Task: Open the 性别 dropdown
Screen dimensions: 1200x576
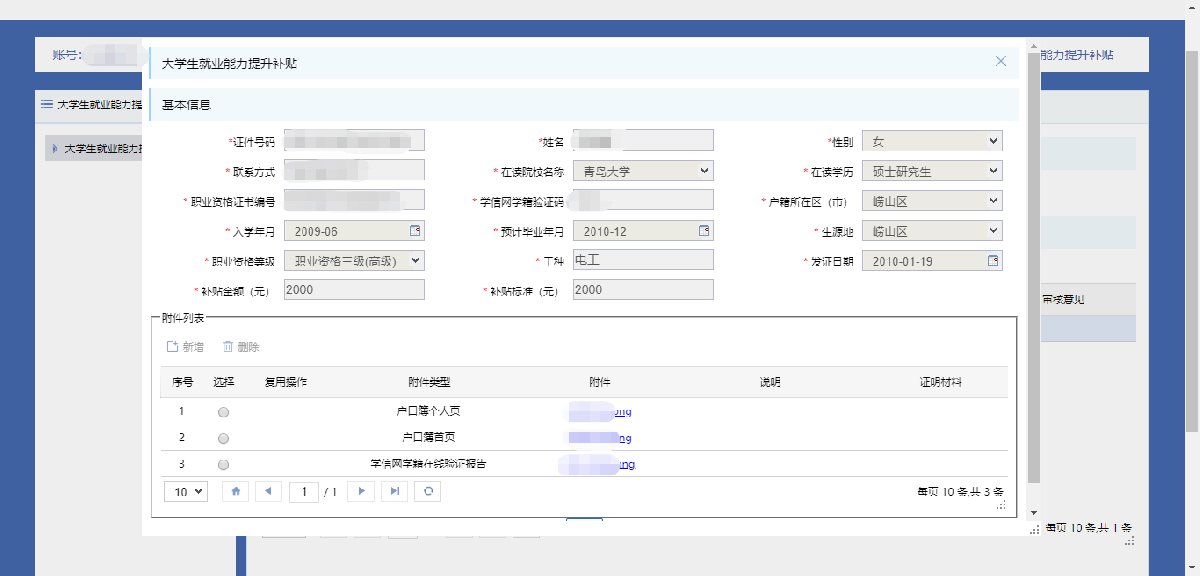Action: coord(932,141)
